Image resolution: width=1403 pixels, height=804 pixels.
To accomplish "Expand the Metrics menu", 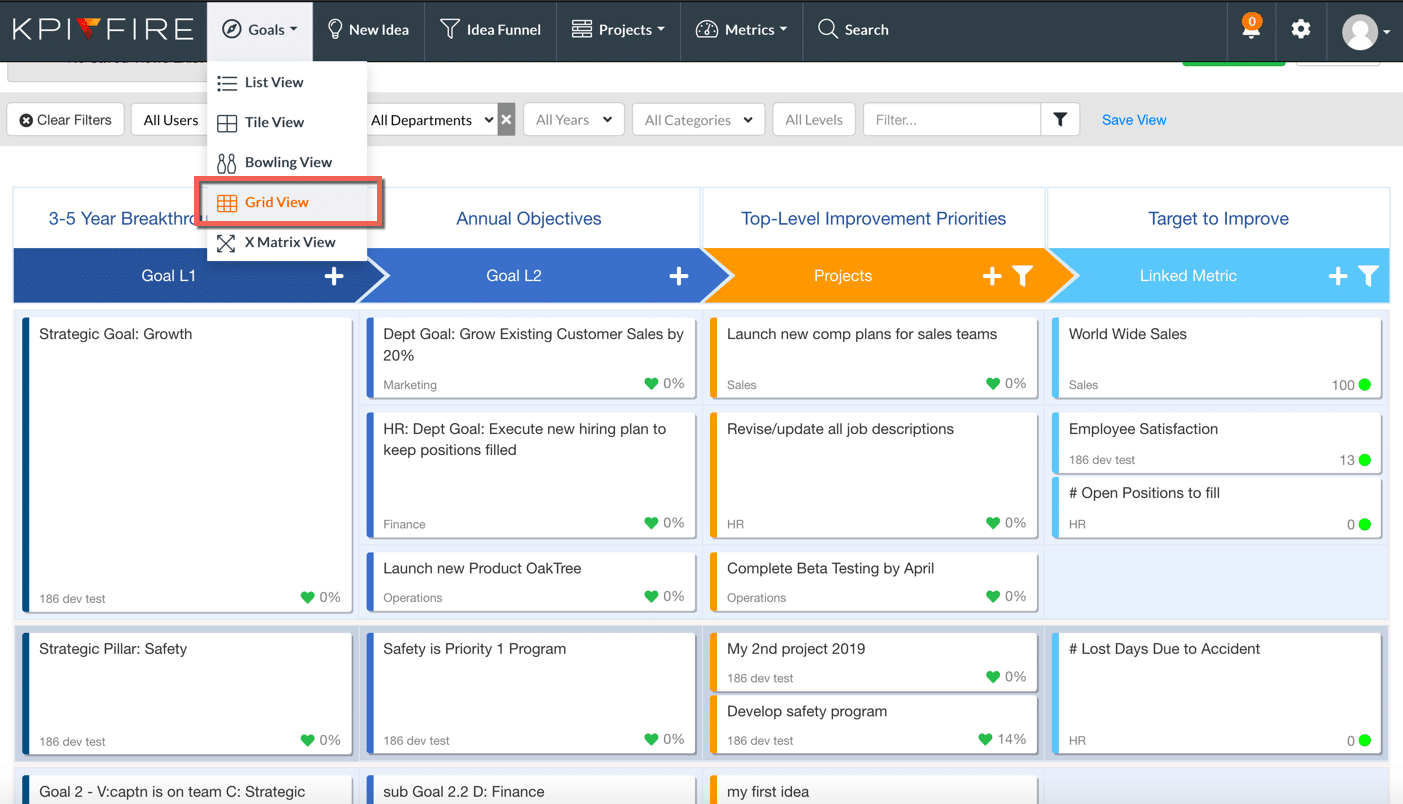I will pos(741,30).
